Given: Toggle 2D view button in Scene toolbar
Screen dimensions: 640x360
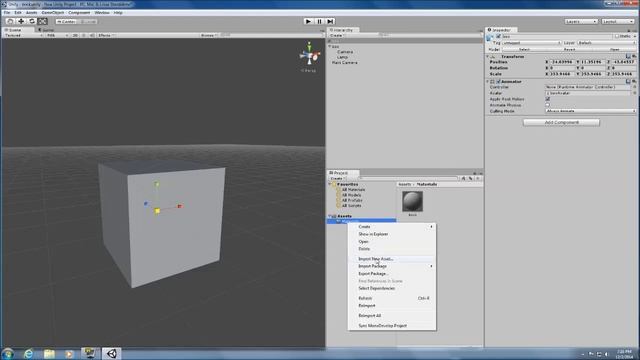Looking at the screenshot, I should coord(75,36).
